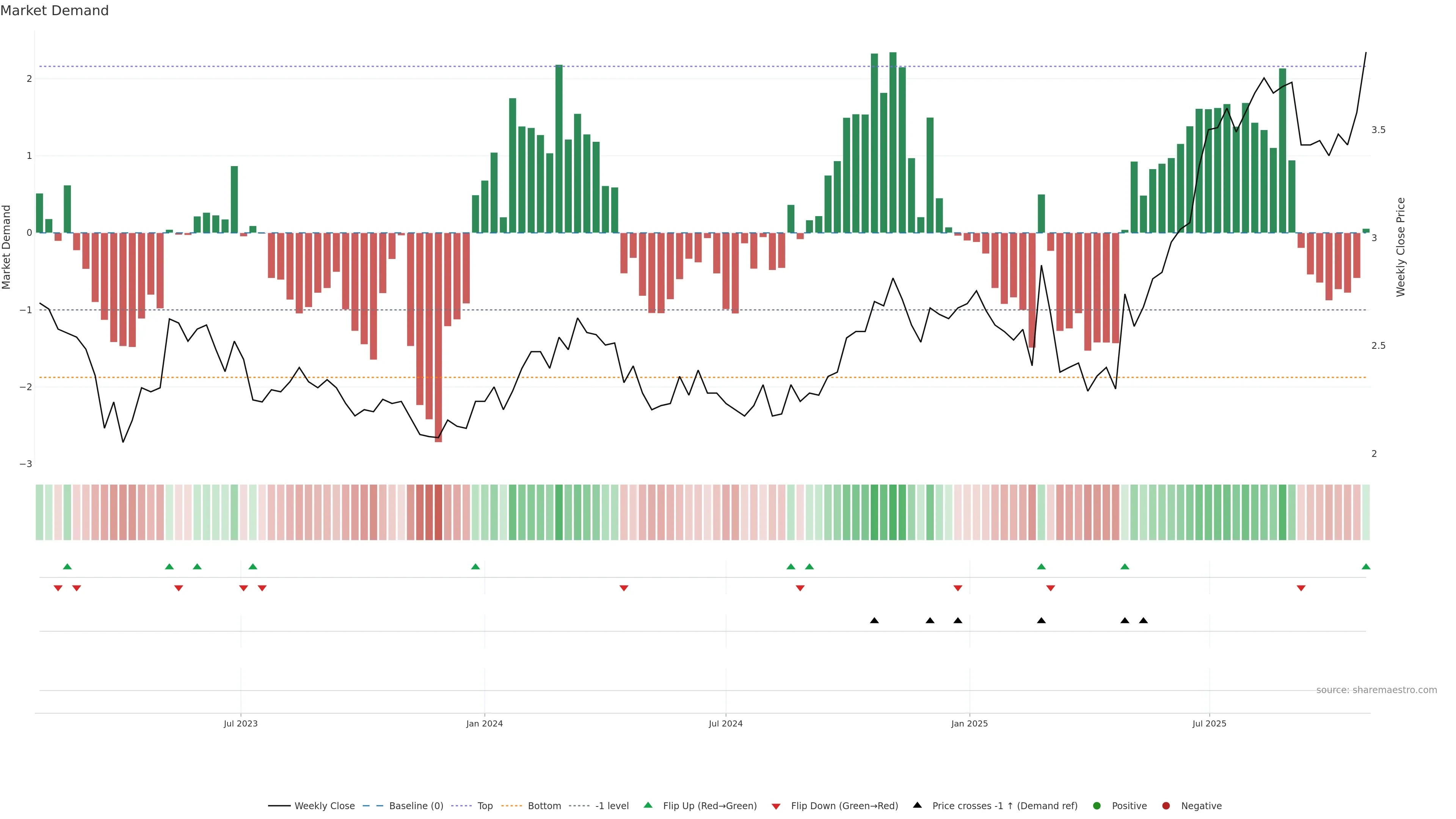This screenshot has height=819, width=1456.
Task: Click the source: sharemaestro.com text
Action: tap(1376, 690)
